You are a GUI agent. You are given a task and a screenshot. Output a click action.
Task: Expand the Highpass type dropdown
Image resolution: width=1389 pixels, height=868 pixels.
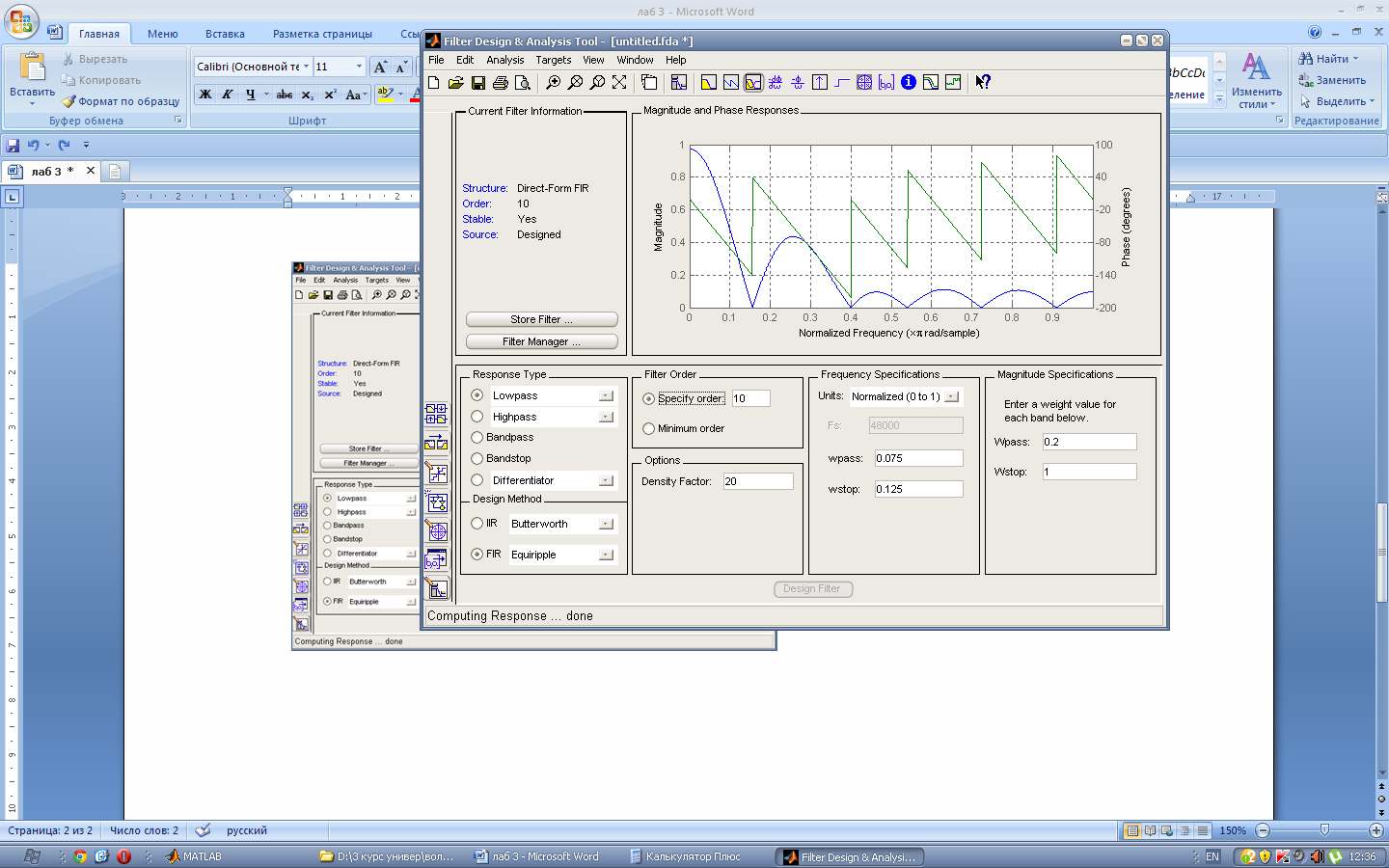606,417
